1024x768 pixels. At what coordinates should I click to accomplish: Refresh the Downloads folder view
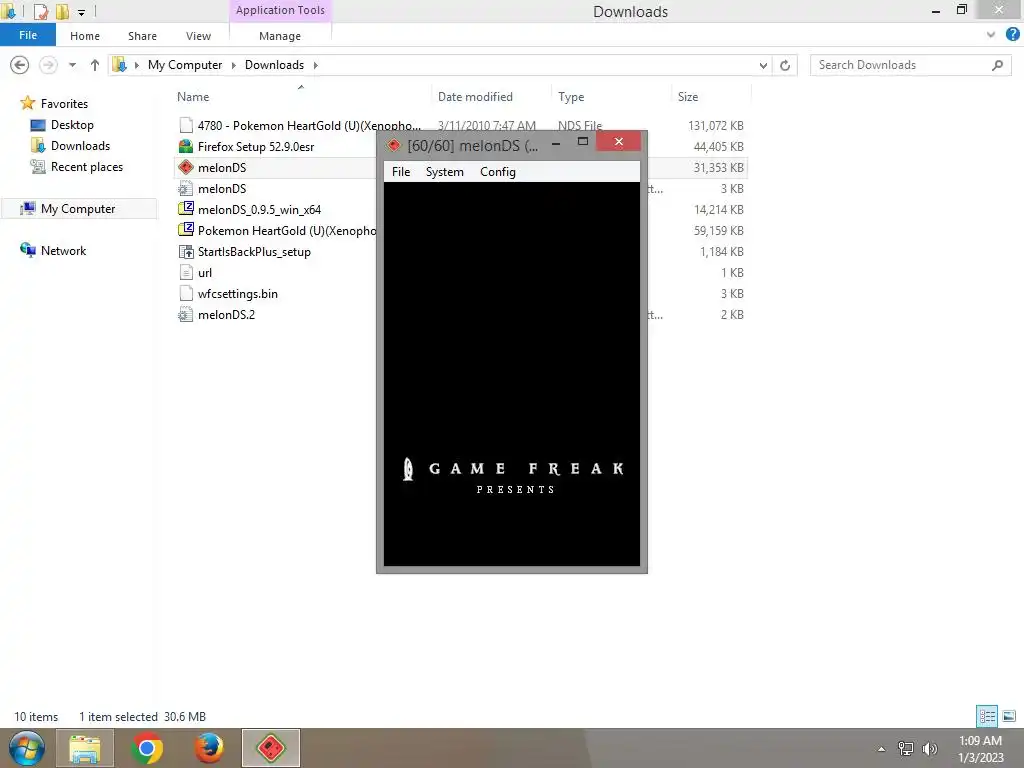point(785,65)
